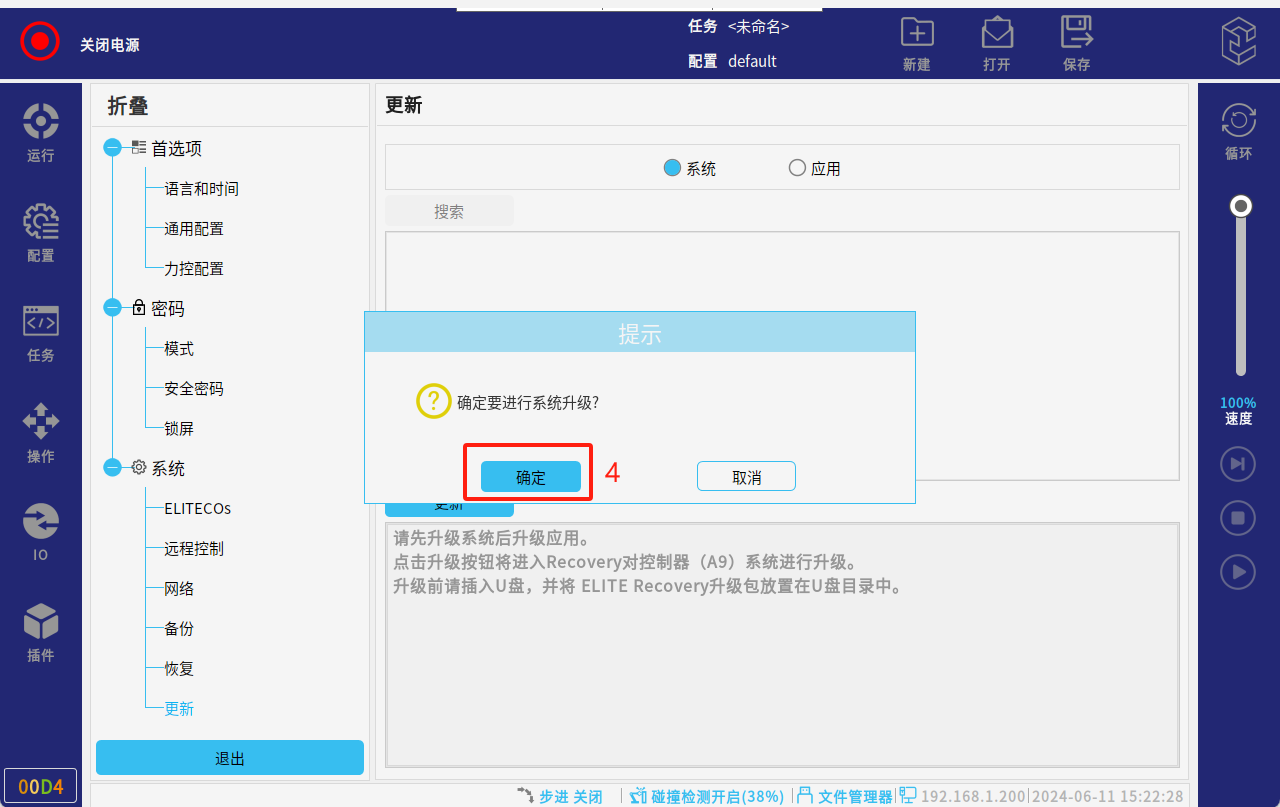Select the System (系统) radio button
The height and width of the screenshot is (807, 1280).
(673, 168)
